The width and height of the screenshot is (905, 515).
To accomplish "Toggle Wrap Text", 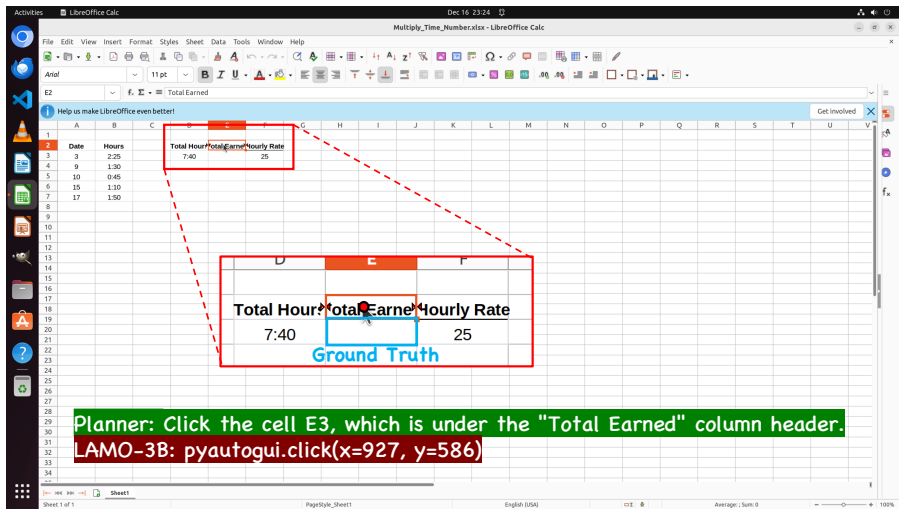I will [x=405, y=74].
